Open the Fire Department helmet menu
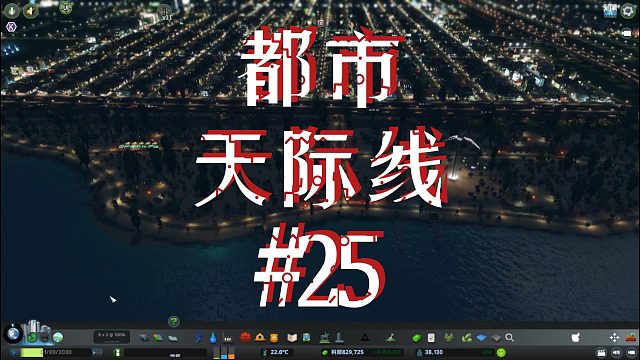The height and width of the screenshot is (360, 640). click(260, 338)
